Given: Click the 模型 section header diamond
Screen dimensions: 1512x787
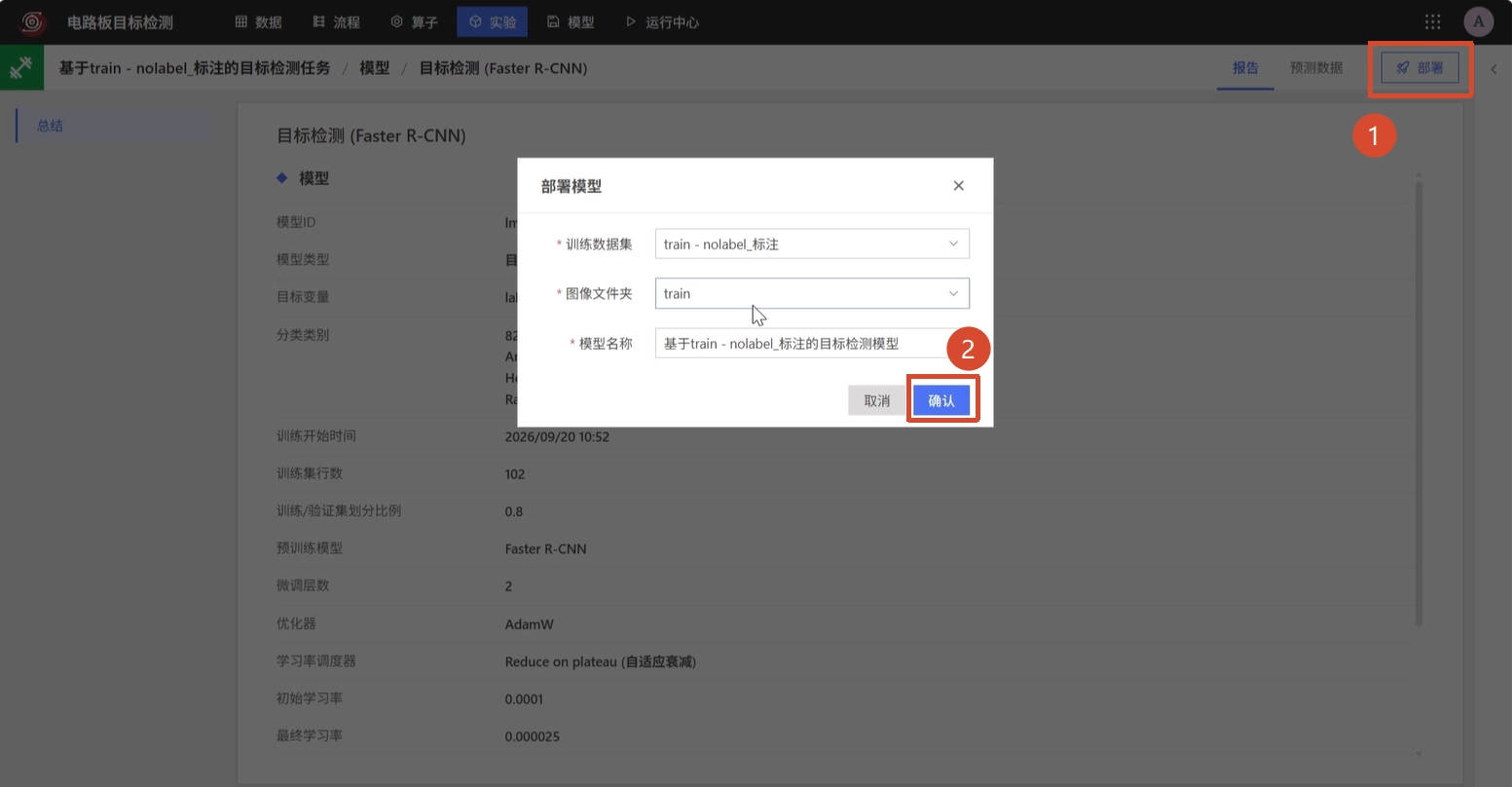Looking at the screenshot, I should pyautogui.click(x=282, y=178).
